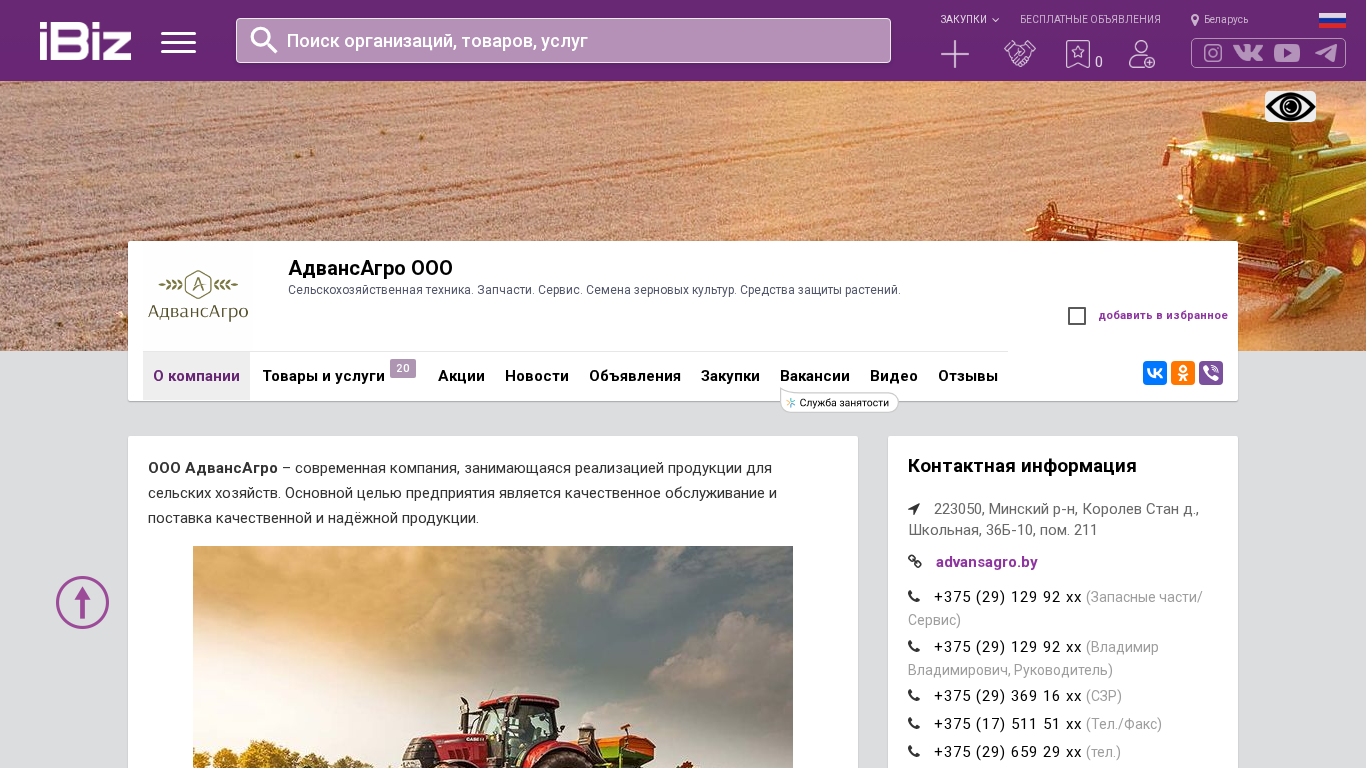
Task: Go to the Объявления tab
Action: coord(635,376)
